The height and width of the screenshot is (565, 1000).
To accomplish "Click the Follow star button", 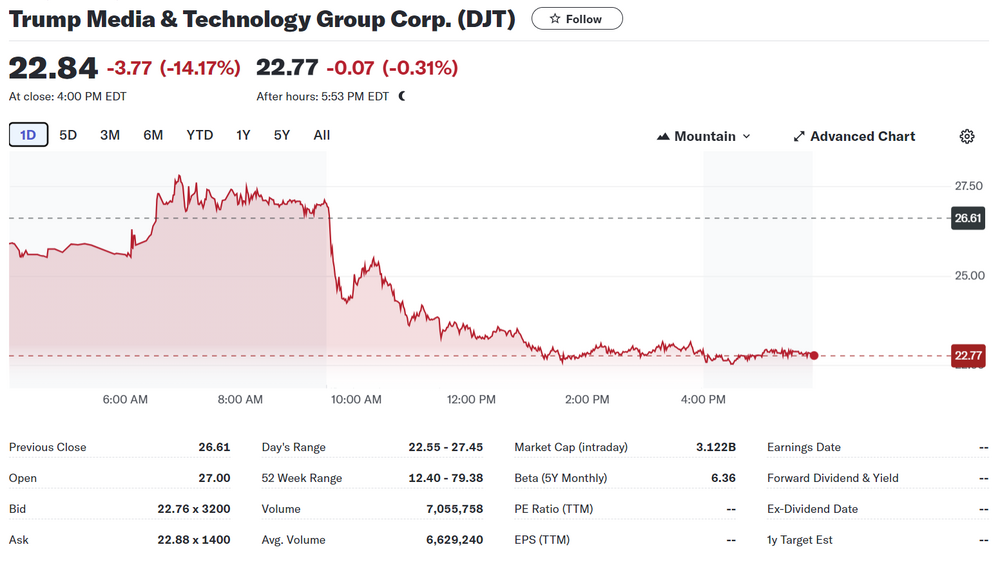I will point(576,19).
